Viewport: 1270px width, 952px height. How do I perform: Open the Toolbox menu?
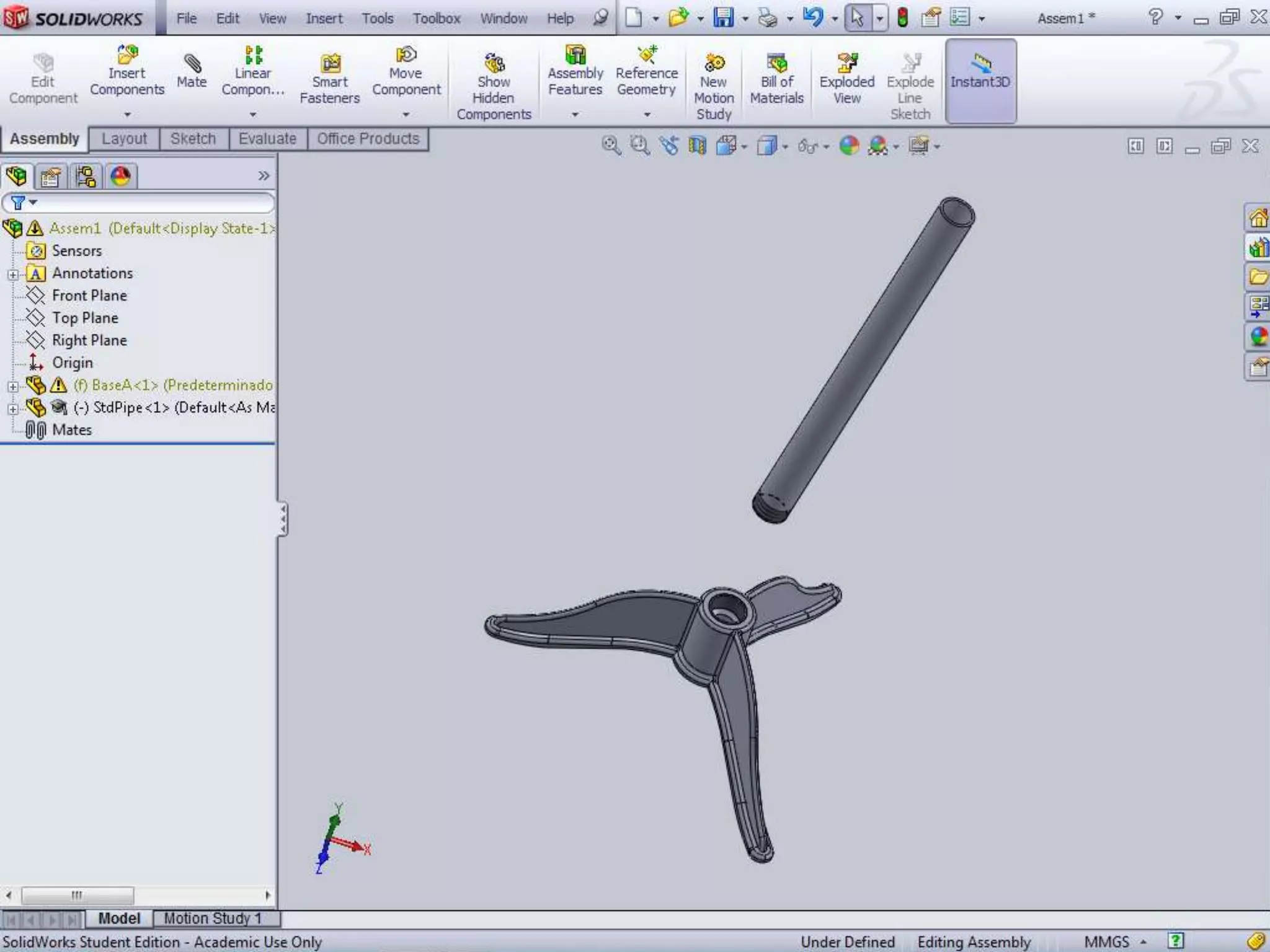[x=436, y=19]
